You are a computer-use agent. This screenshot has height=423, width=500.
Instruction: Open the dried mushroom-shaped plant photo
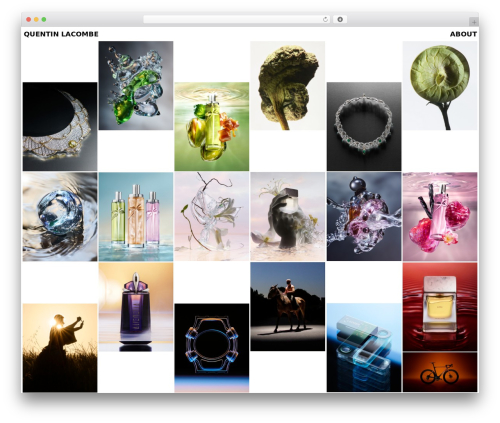pos(288,85)
